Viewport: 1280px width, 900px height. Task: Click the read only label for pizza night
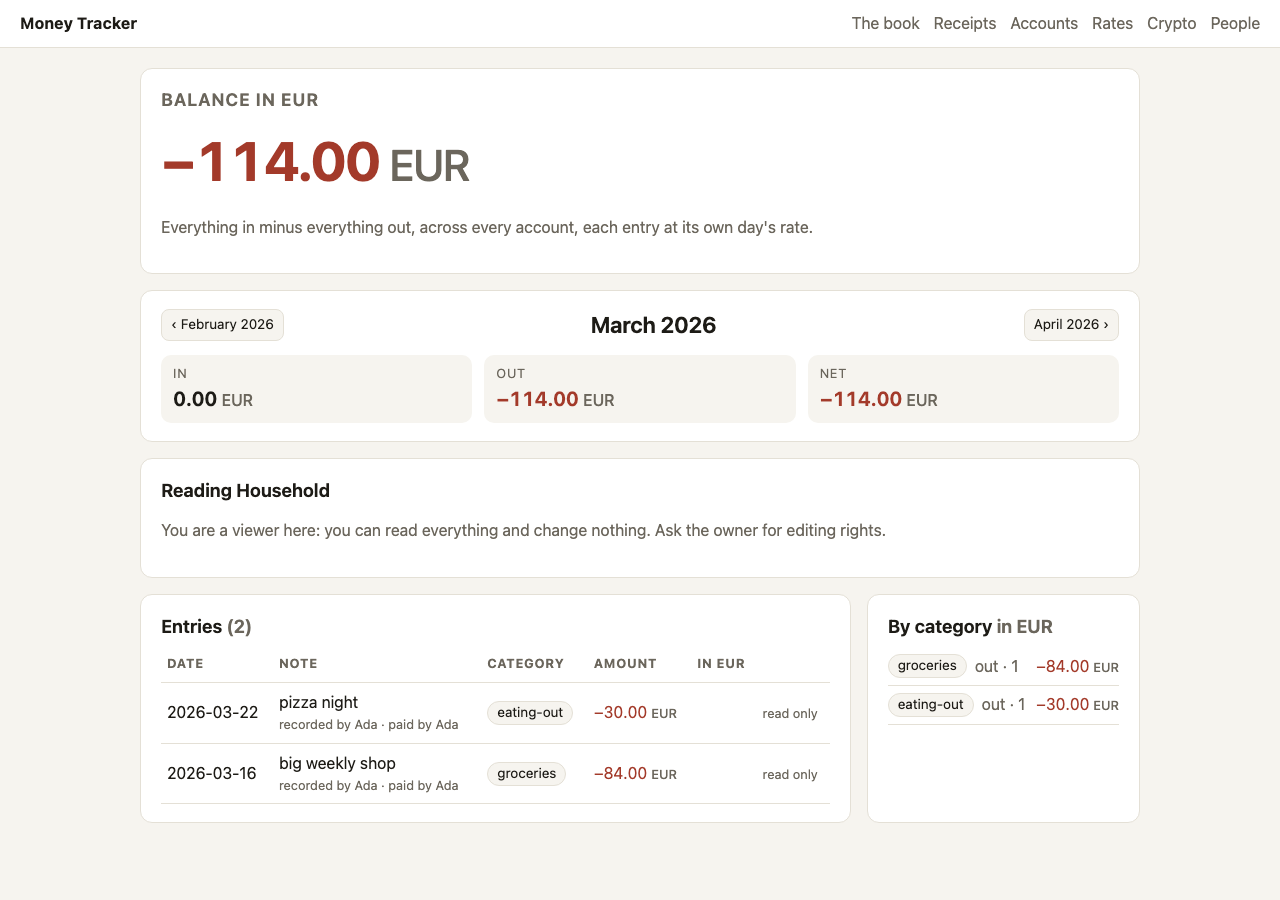790,714
